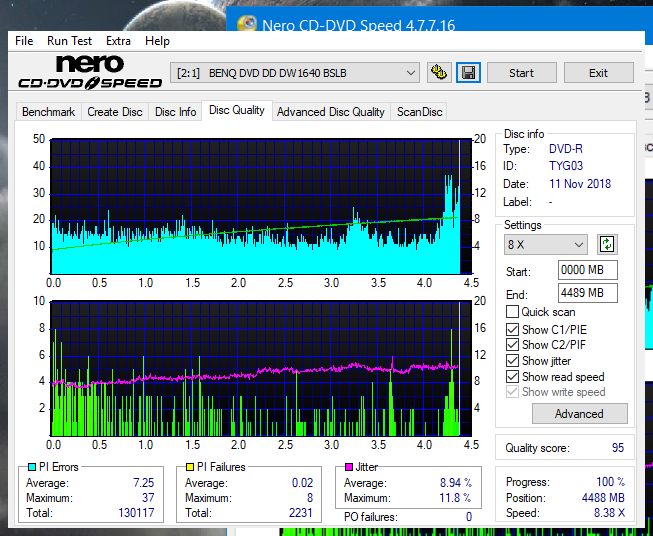653x536 pixels.
Task: Click the PI Errors cyan legend square
Action: pyautogui.click(x=31, y=467)
